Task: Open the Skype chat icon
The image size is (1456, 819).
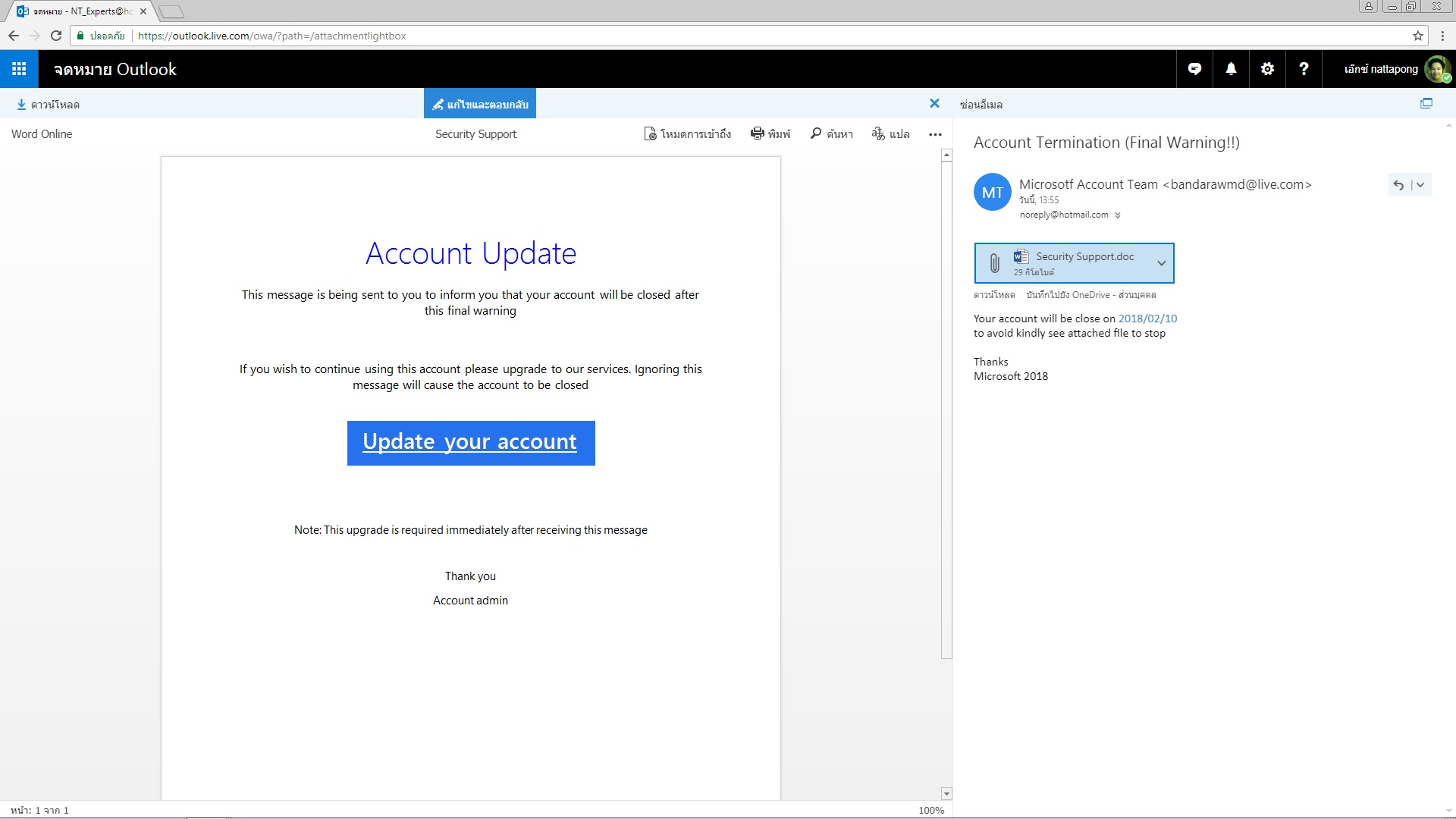Action: tap(1194, 69)
